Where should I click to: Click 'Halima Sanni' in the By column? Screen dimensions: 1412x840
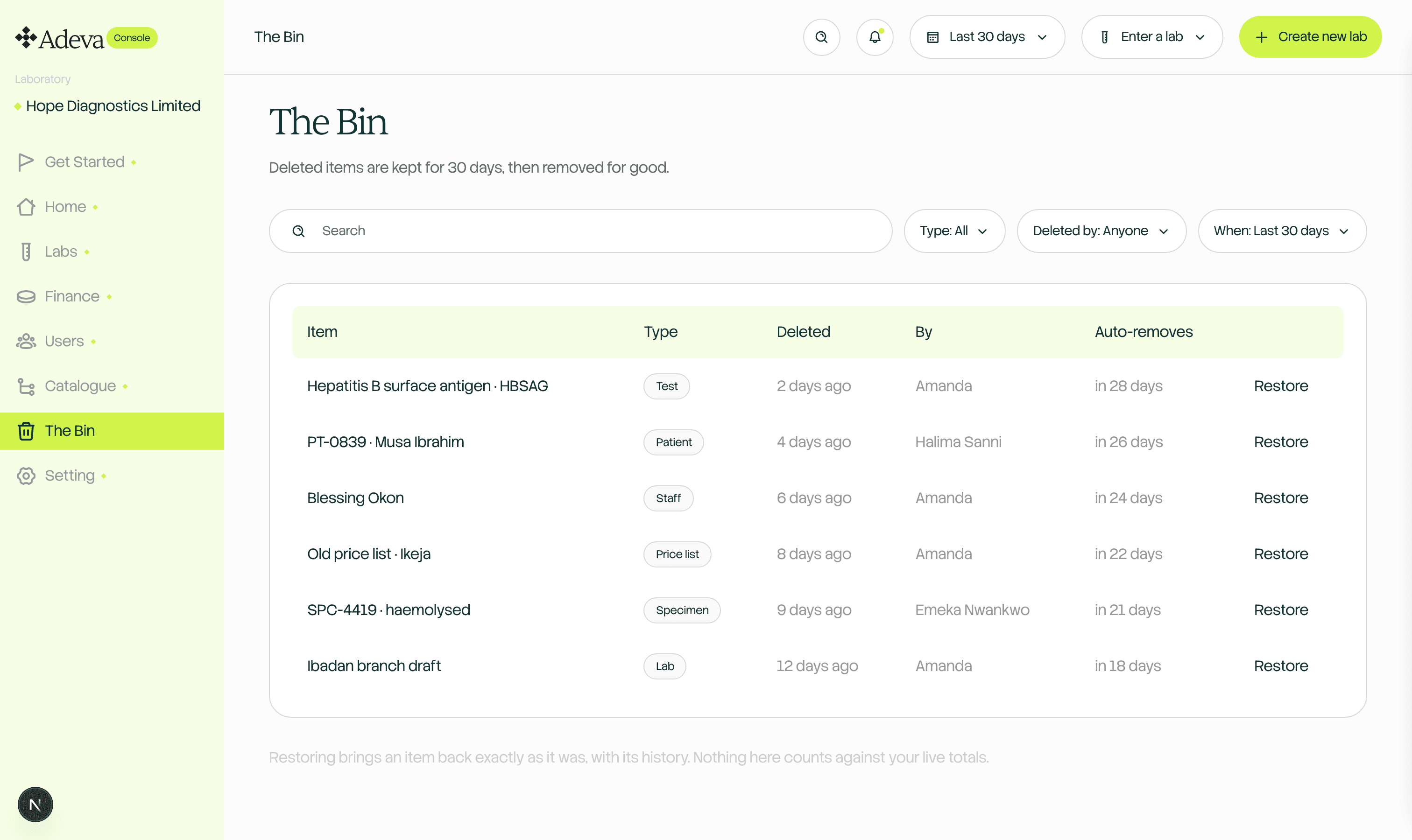(958, 442)
